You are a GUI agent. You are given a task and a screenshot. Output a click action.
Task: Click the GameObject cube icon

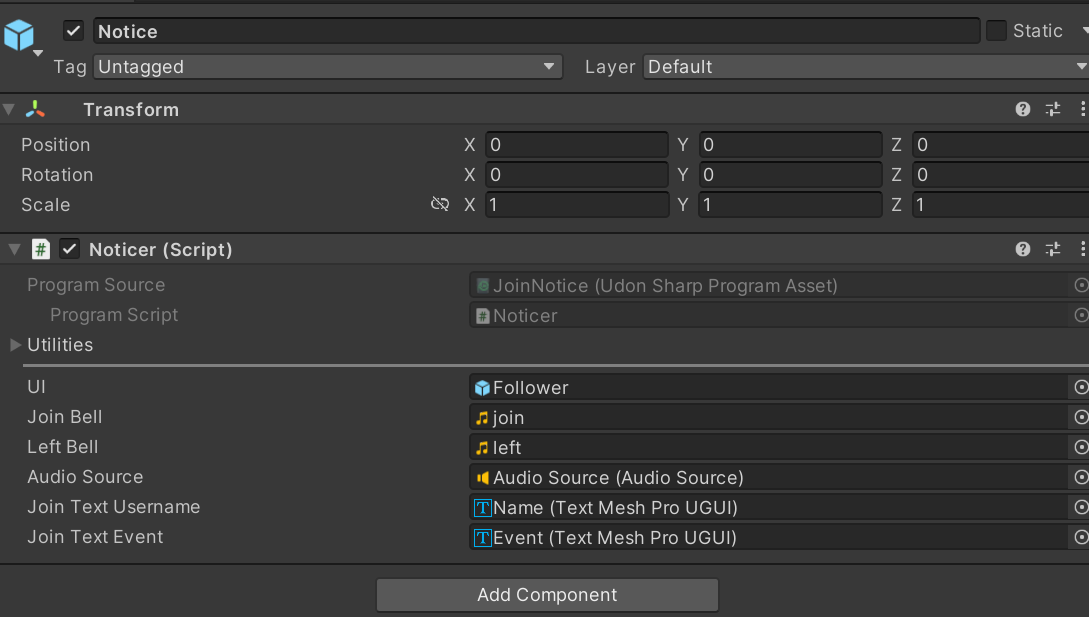18,35
